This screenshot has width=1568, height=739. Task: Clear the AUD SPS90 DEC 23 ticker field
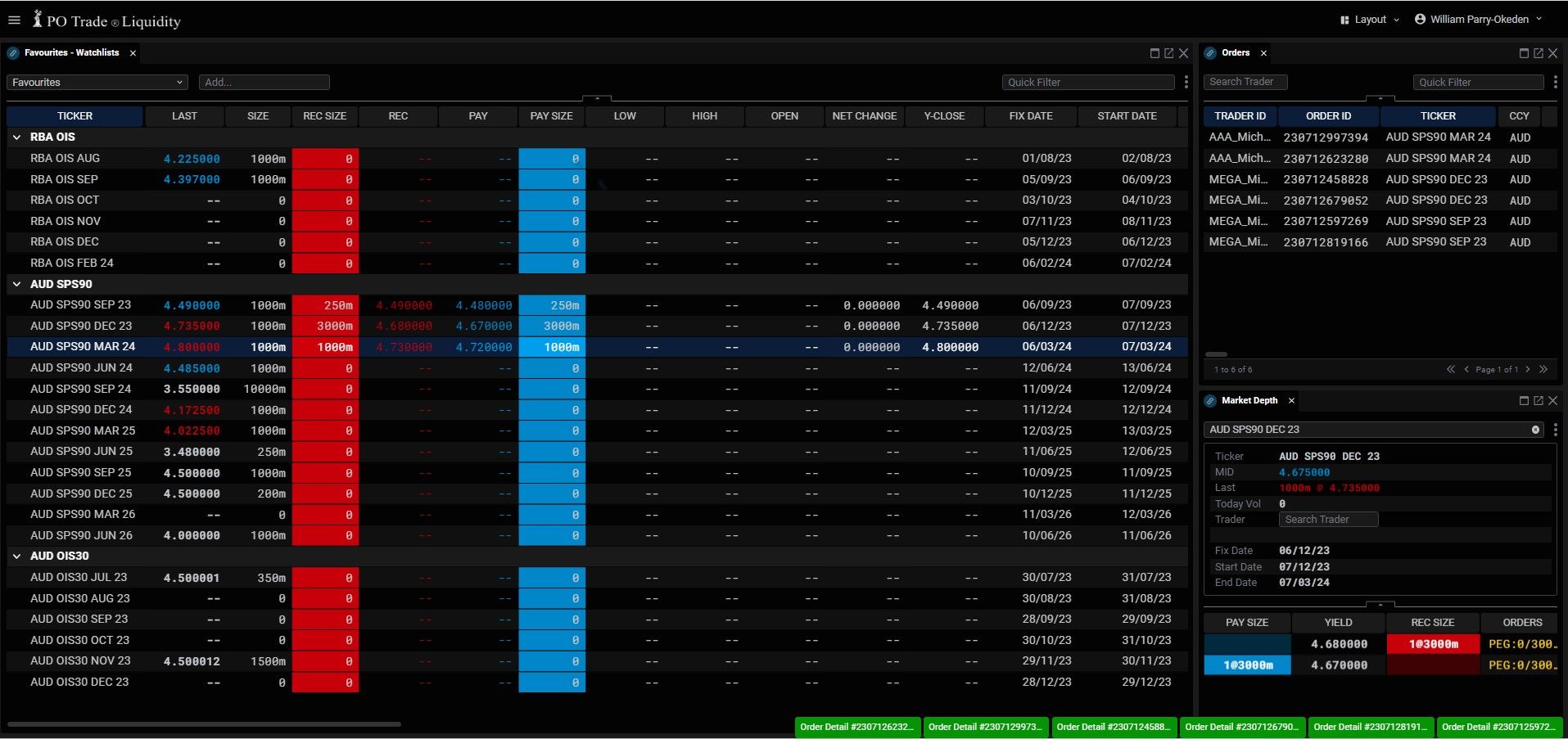(1537, 429)
